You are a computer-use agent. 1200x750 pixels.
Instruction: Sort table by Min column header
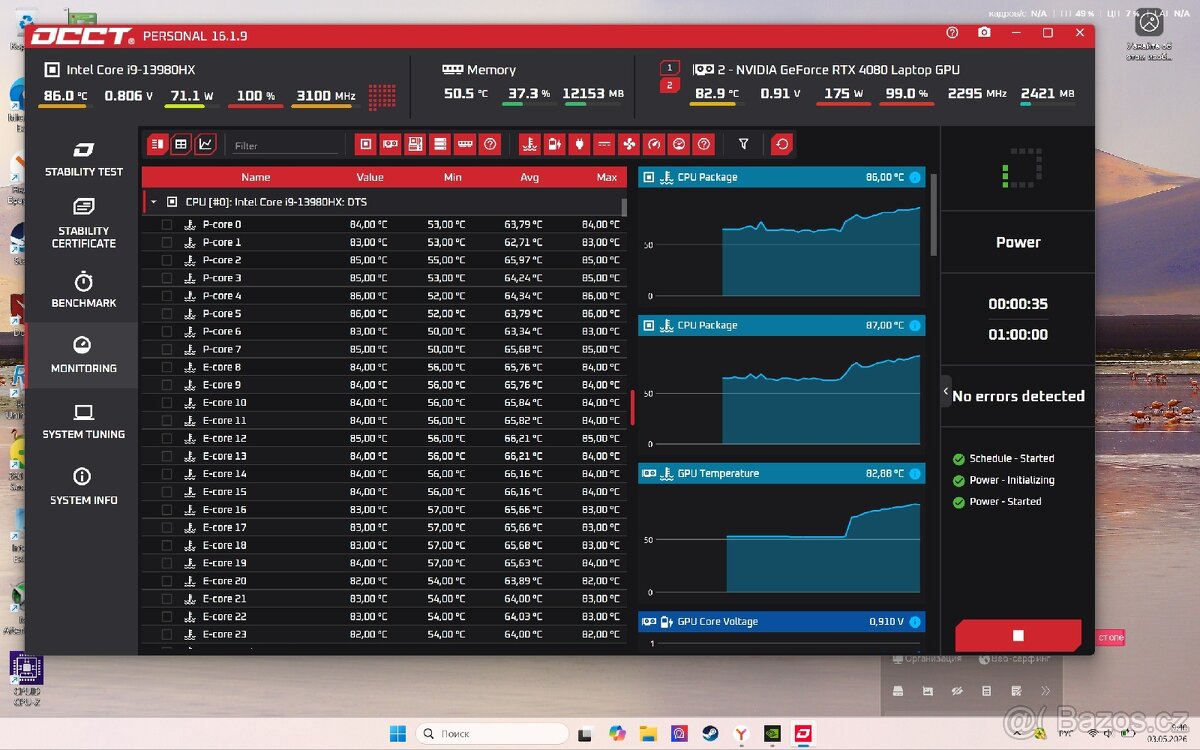453,177
